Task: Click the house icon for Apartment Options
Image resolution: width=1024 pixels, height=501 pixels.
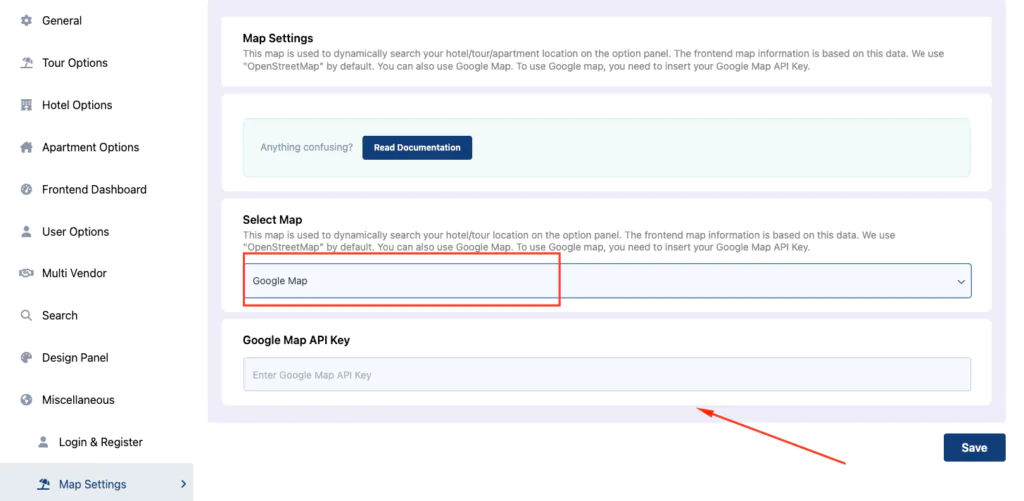Action: tap(26, 148)
